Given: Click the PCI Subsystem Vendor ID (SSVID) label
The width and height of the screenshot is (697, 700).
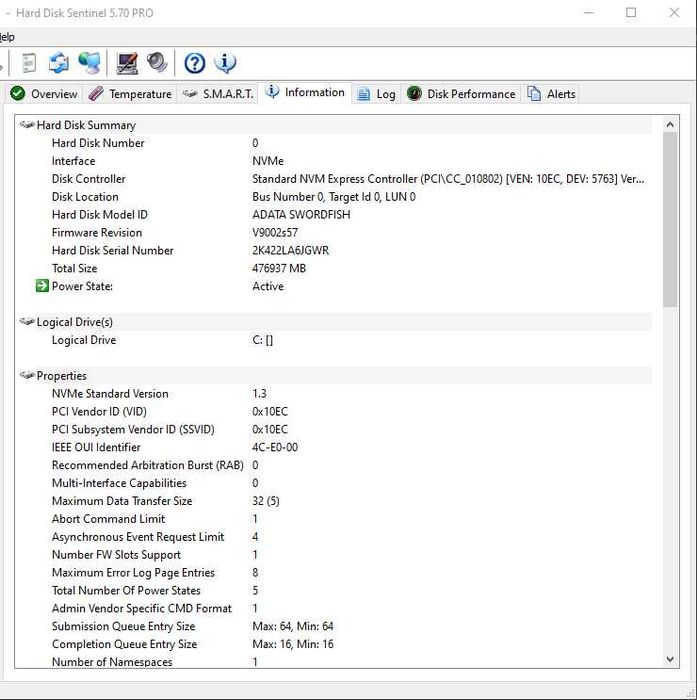Looking at the screenshot, I should point(133,429).
